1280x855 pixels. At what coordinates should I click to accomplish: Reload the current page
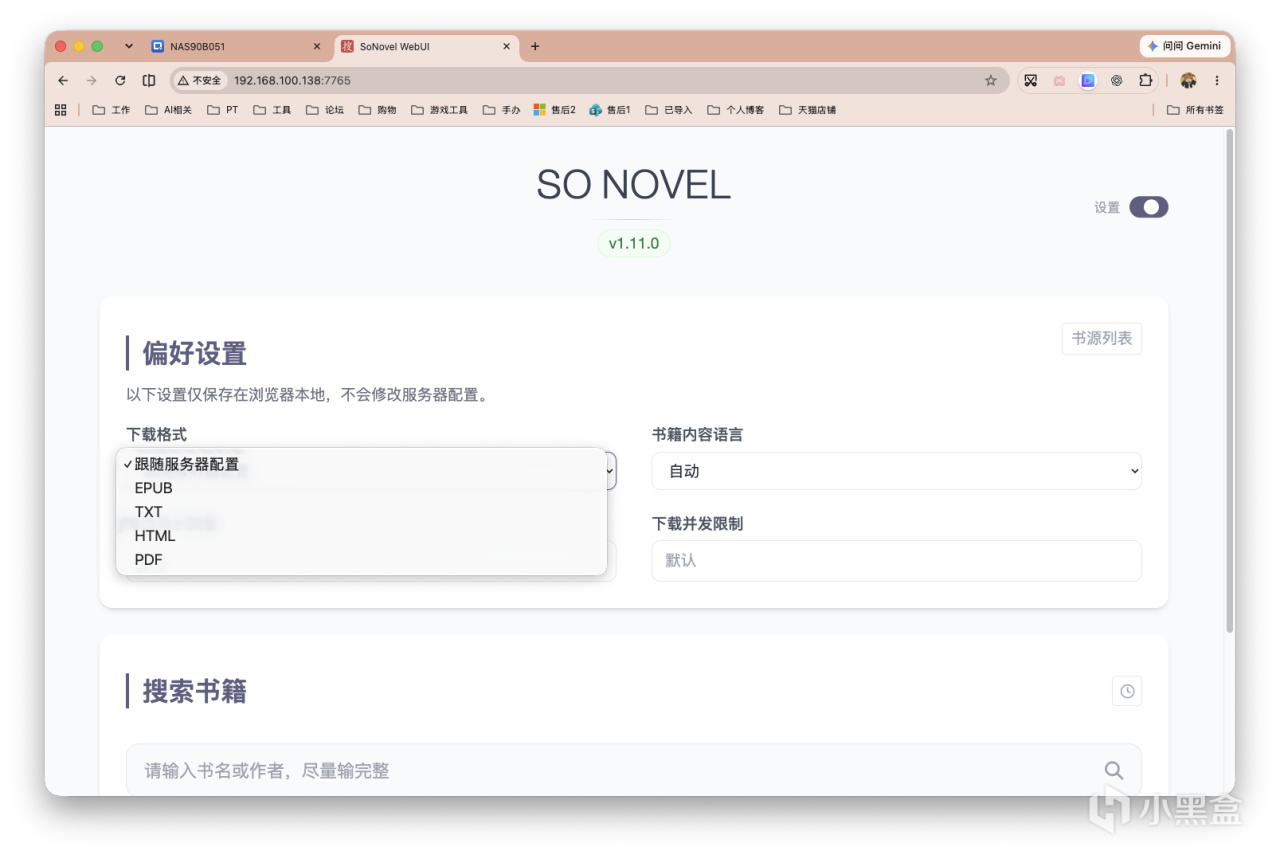pyautogui.click(x=120, y=81)
